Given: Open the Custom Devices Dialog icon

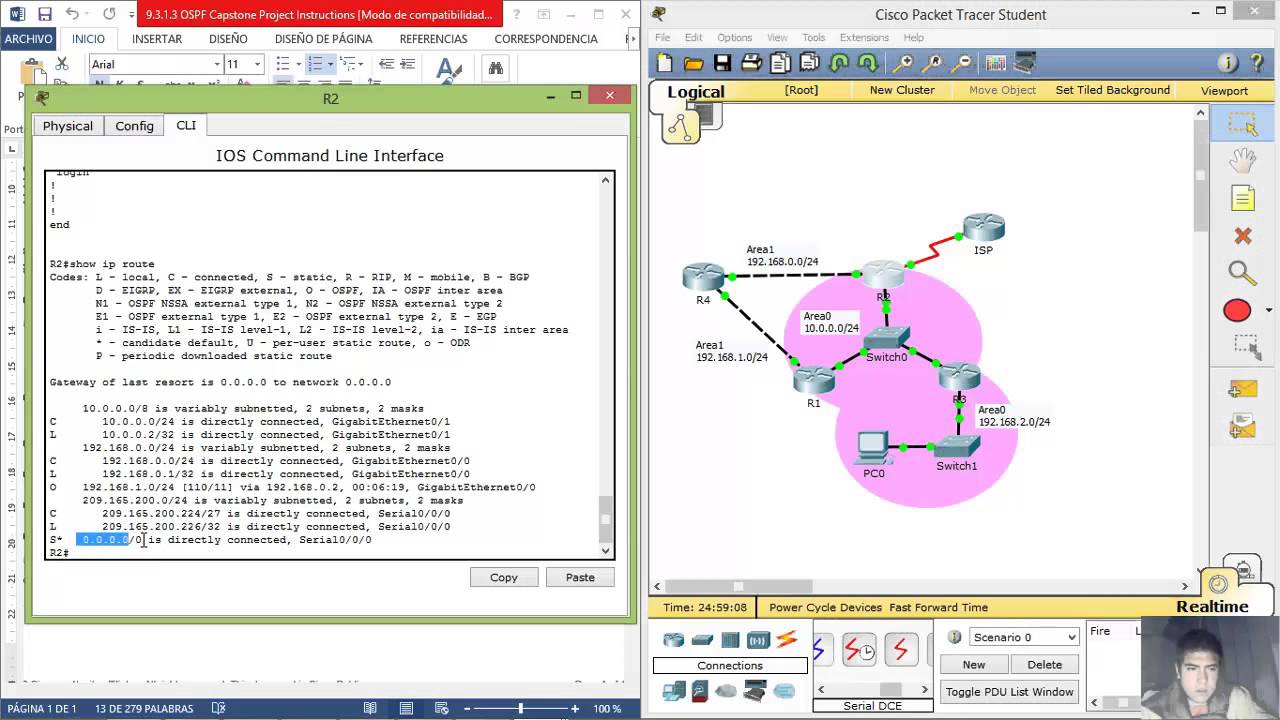Looking at the screenshot, I should pos(1025,63).
